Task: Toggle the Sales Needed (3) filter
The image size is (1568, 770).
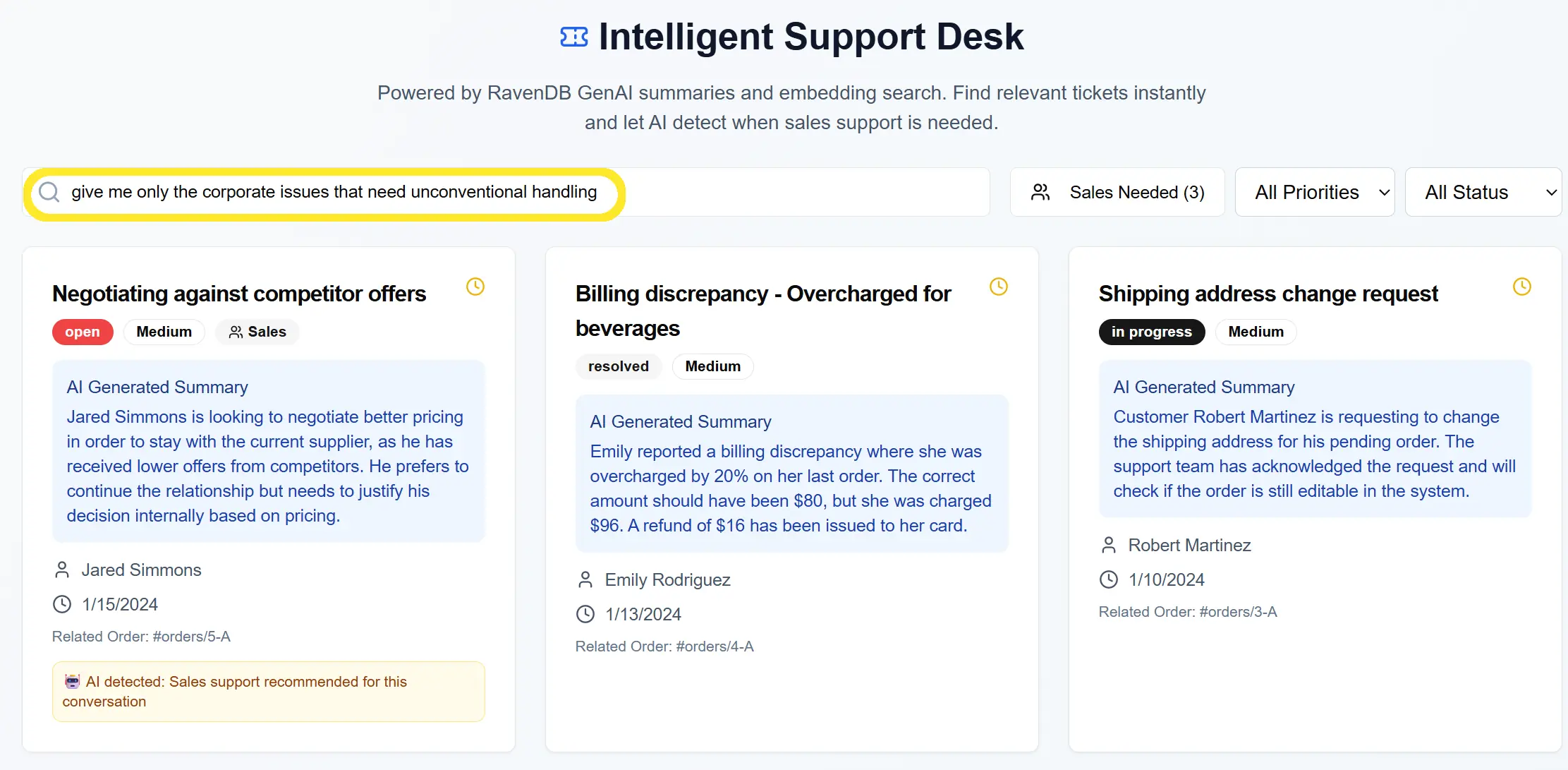Action: point(1117,192)
